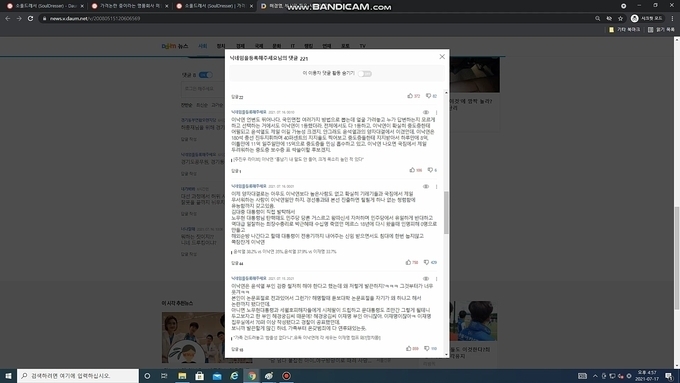The height and width of the screenshot is (383, 680).
Task: Sort article comments by 최신순
Action: [202, 105]
